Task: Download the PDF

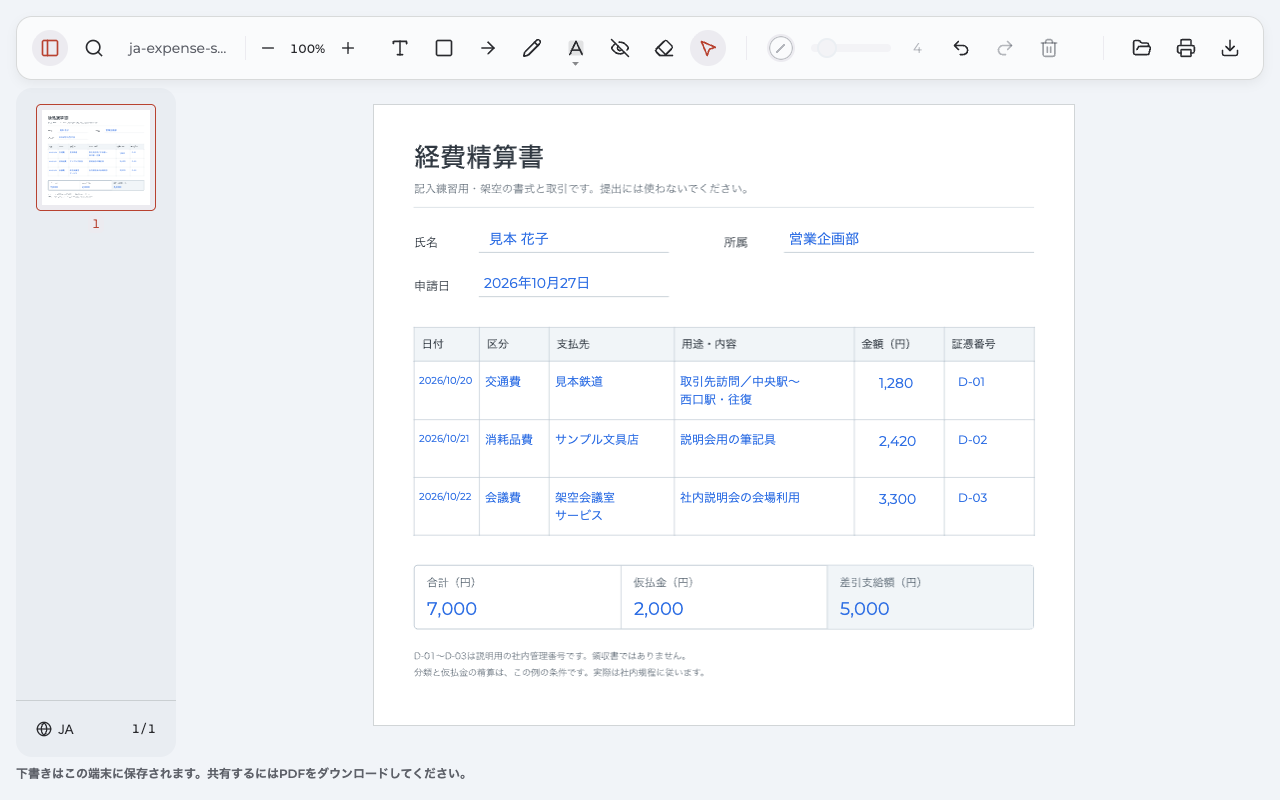Action: tap(1230, 48)
